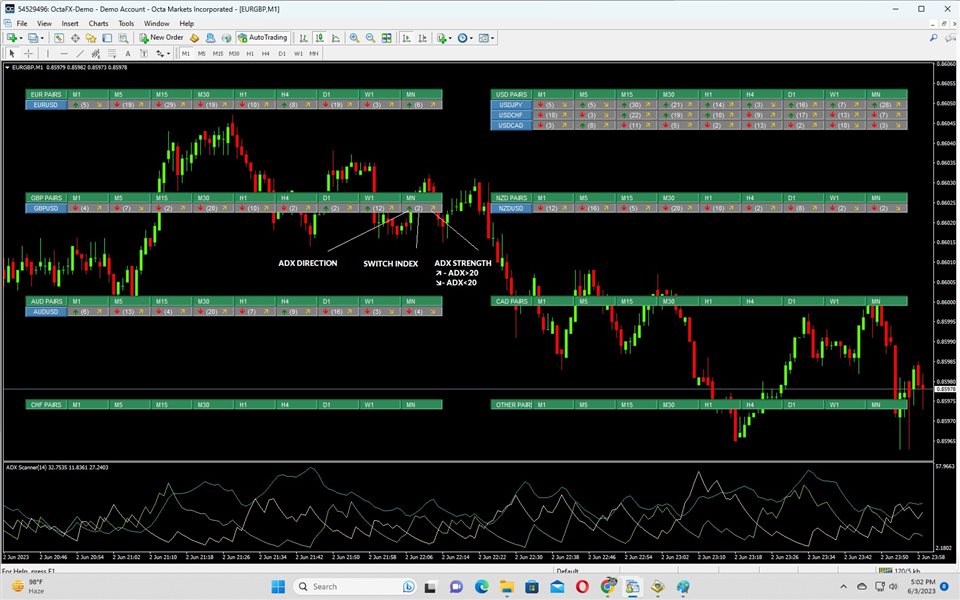The image size is (960, 600).
Task: Select the horizontal line tool
Action: point(64,54)
